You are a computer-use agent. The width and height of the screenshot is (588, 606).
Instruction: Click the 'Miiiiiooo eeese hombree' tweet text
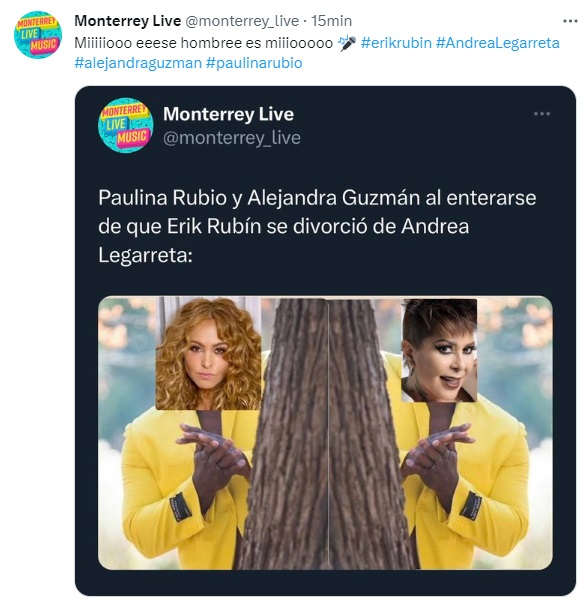(203, 43)
